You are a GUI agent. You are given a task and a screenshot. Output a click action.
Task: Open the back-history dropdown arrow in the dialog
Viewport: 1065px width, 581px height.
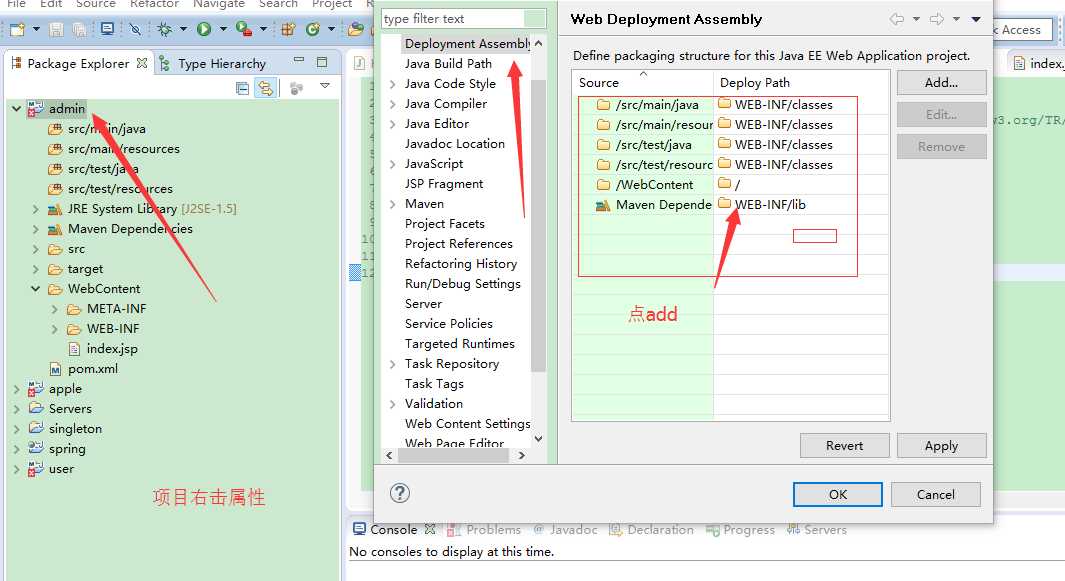click(916, 19)
